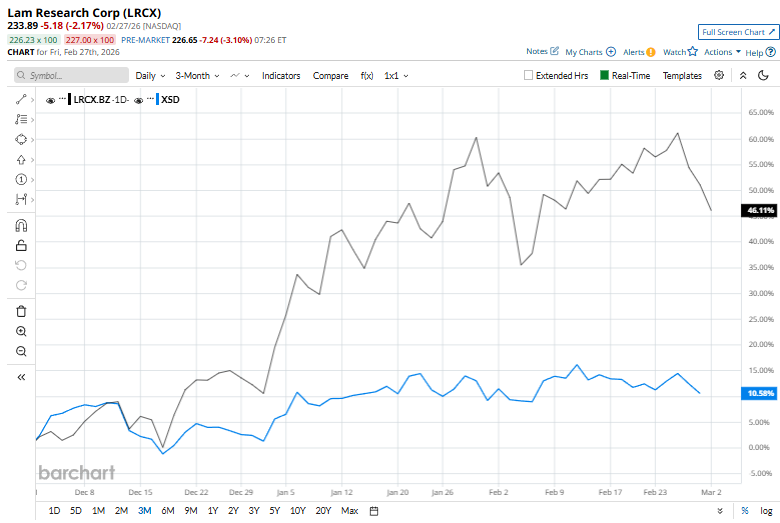
Task: Activate the magnet snap tool
Action: 21,225
